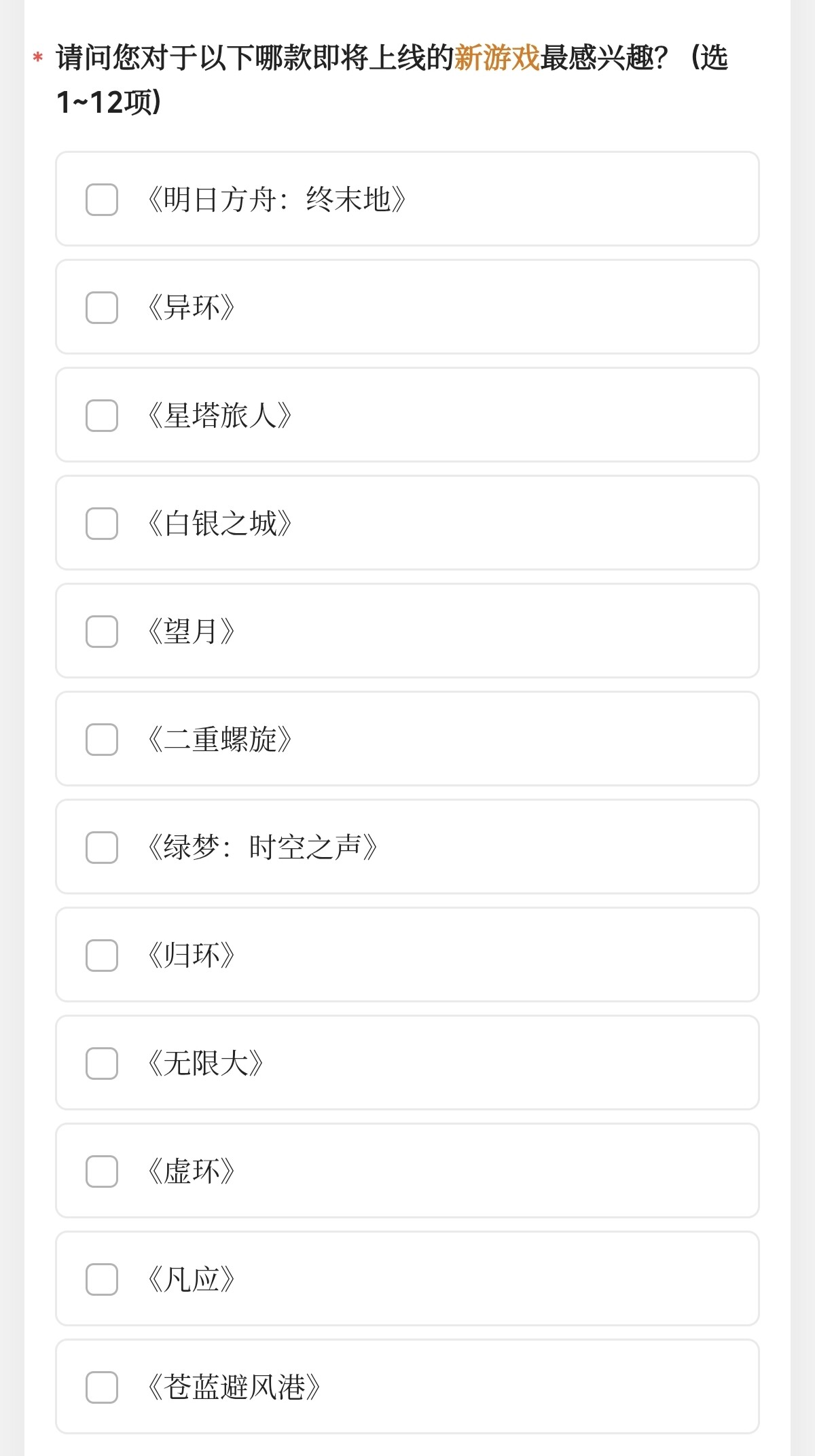Toggle the 《望月》 checkbox
Screen dimensions: 815x1456
pyautogui.click(x=102, y=632)
